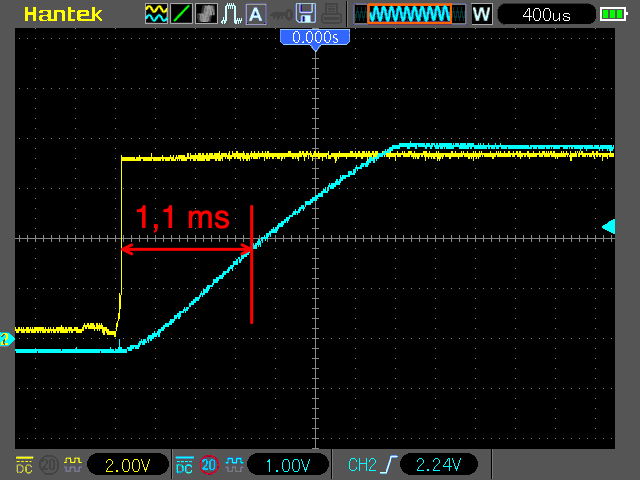Image resolution: width=640 pixels, height=480 pixels.
Task: Click the pulse waveform icon in top bar
Action: pos(231,14)
